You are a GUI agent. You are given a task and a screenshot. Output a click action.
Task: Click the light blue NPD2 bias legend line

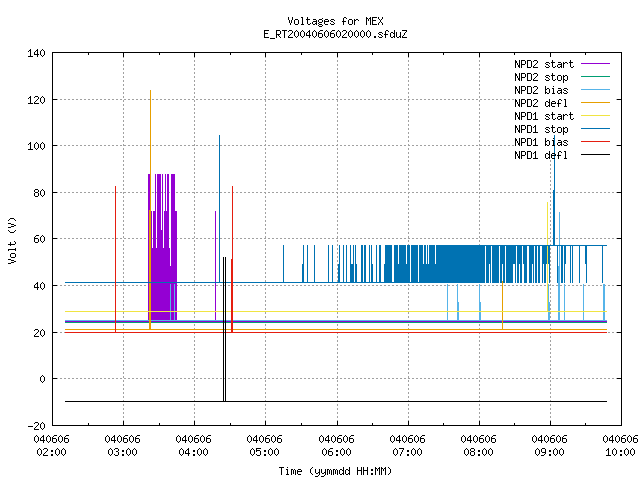click(595, 89)
